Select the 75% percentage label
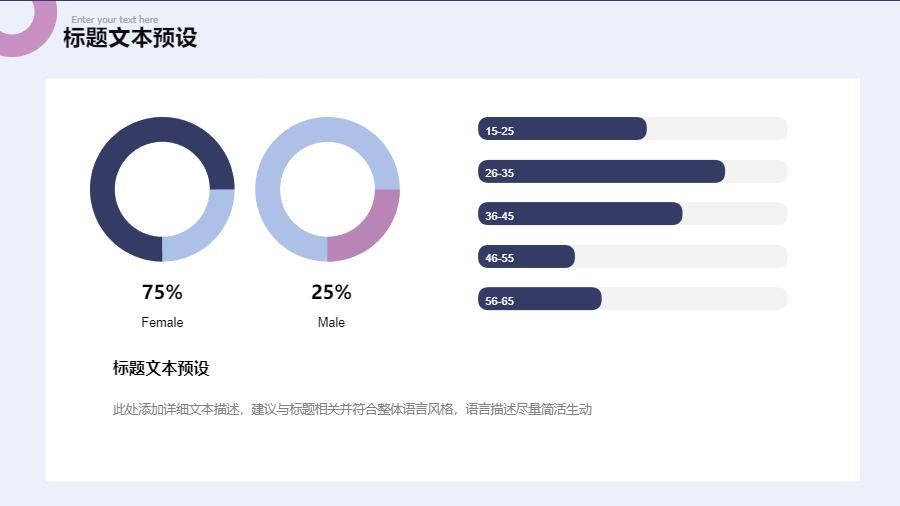The width and height of the screenshot is (900, 506). coord(162,292)
